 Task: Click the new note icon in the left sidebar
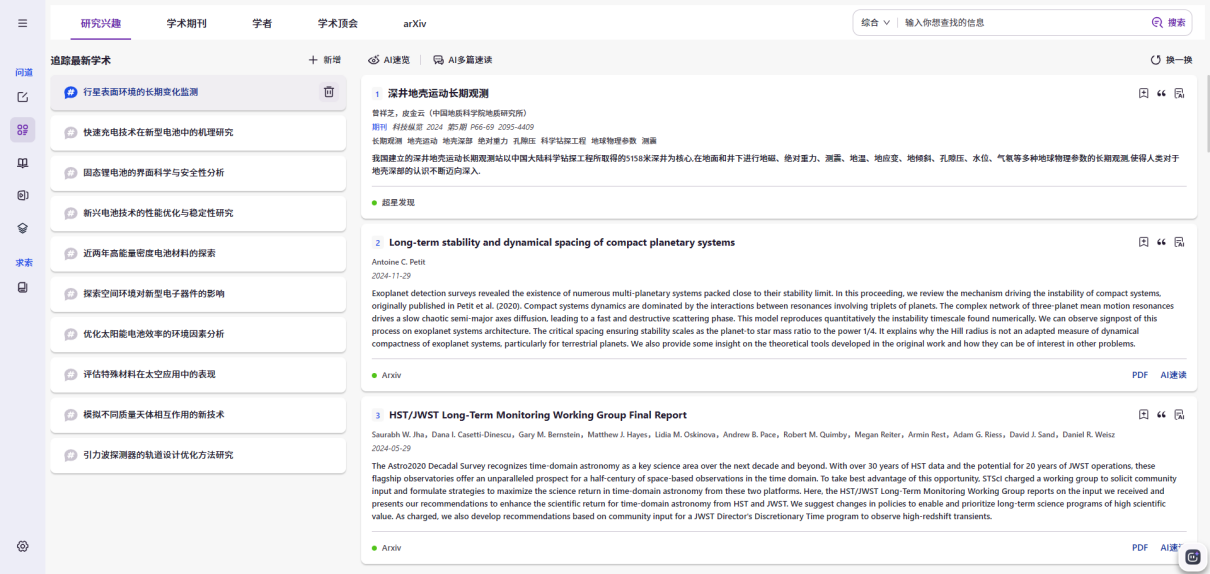pyautogui.click(x=23, y=97)
